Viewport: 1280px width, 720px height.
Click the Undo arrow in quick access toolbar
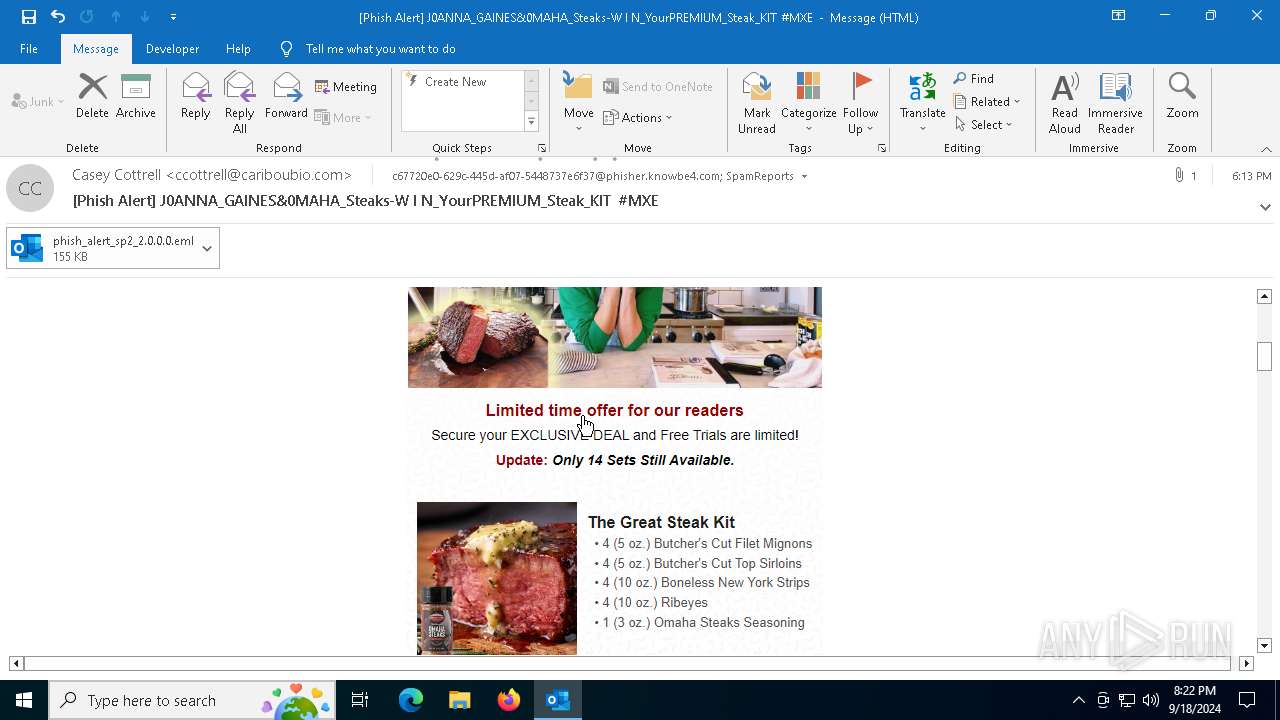[x=58, y=16]
